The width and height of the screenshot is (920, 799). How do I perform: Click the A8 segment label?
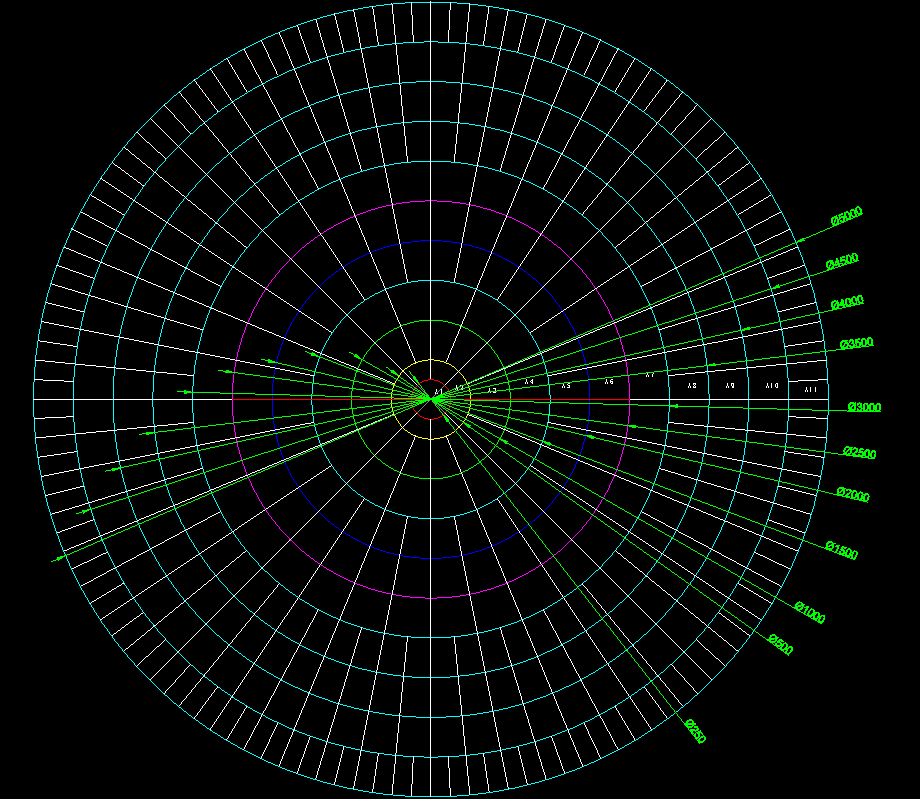[691, 386]
